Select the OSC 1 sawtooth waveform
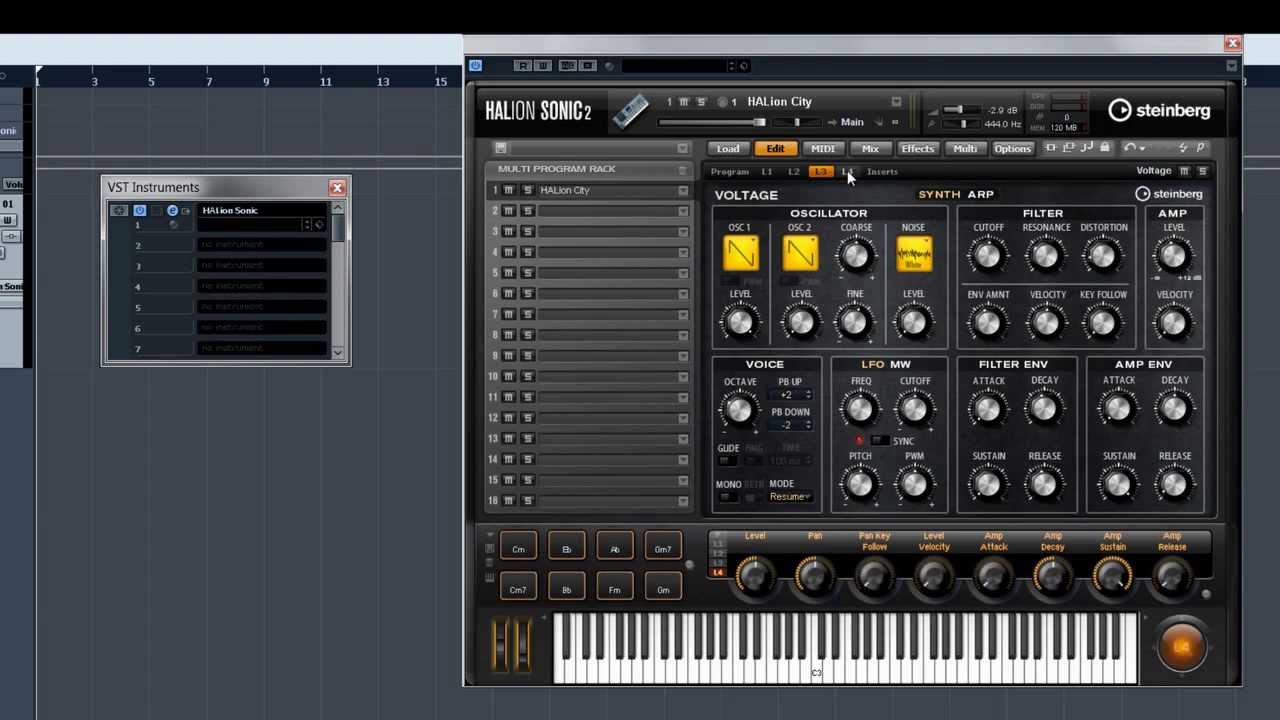The image size is (1280, 720). (x=740, y=254)
